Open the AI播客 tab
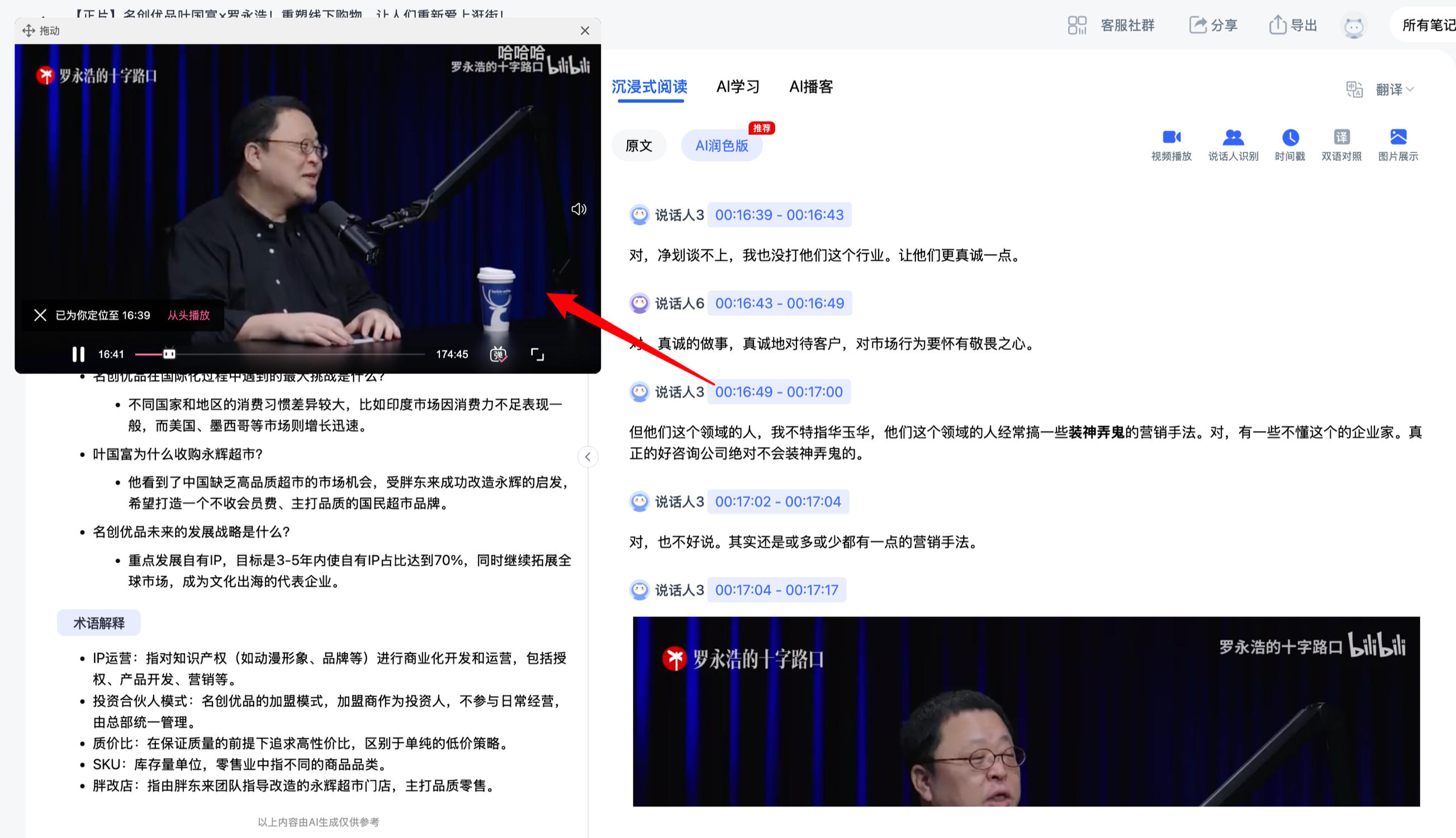Screen dimensions: 1456x838 [x=810, y=87]
